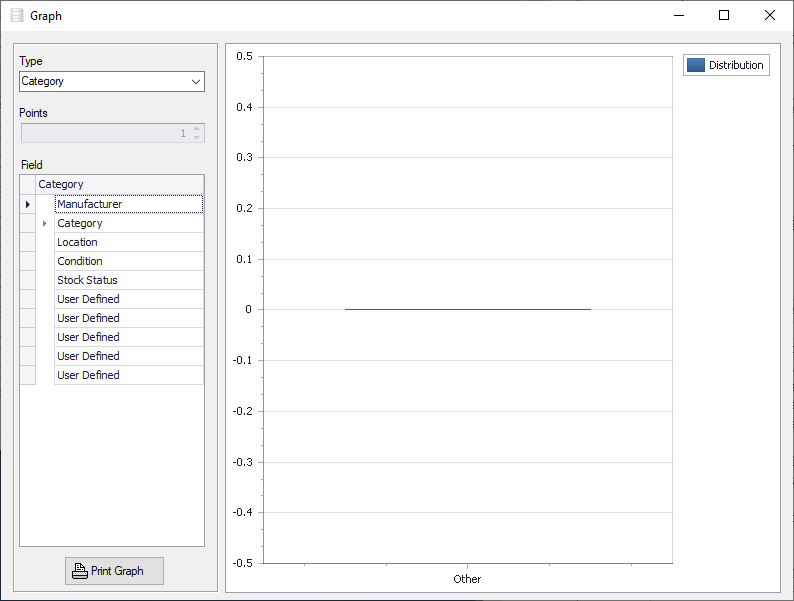Click the Type label
Viewport: 794px width, 601px height.
tap(31, 61)
